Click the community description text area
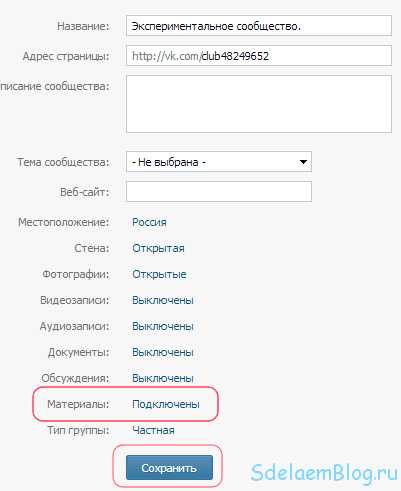 pyautogui.click(x=259, y=104)
